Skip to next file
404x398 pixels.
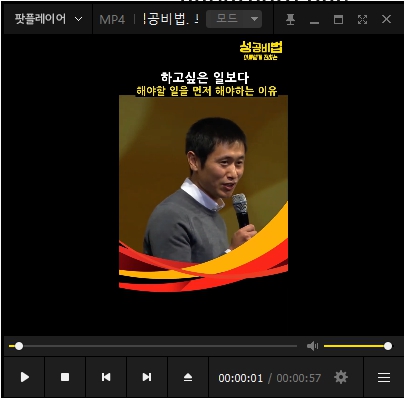pos(147,377)
